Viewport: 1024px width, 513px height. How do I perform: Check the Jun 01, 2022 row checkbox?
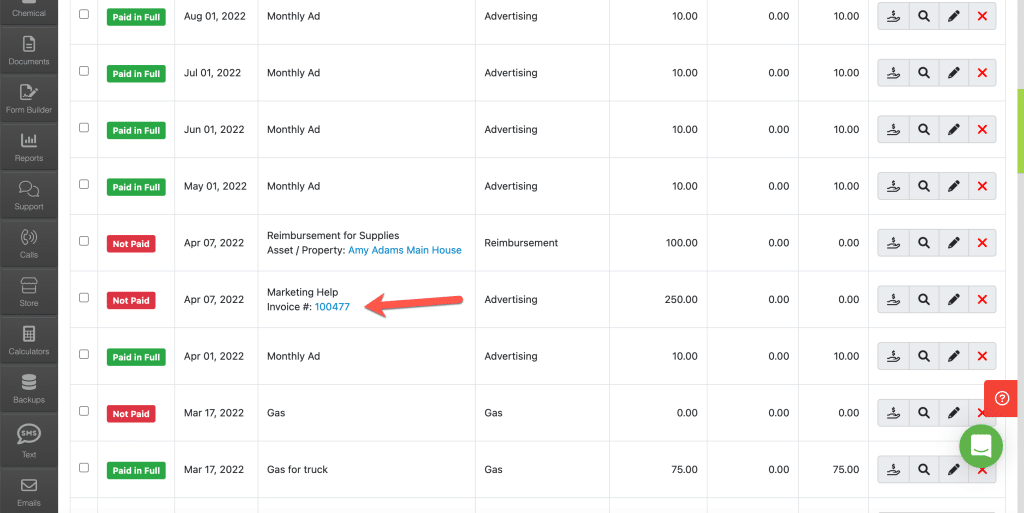84,127
